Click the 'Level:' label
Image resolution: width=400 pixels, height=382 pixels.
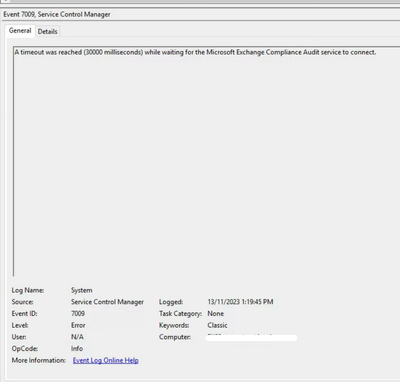tap(20, 325)
